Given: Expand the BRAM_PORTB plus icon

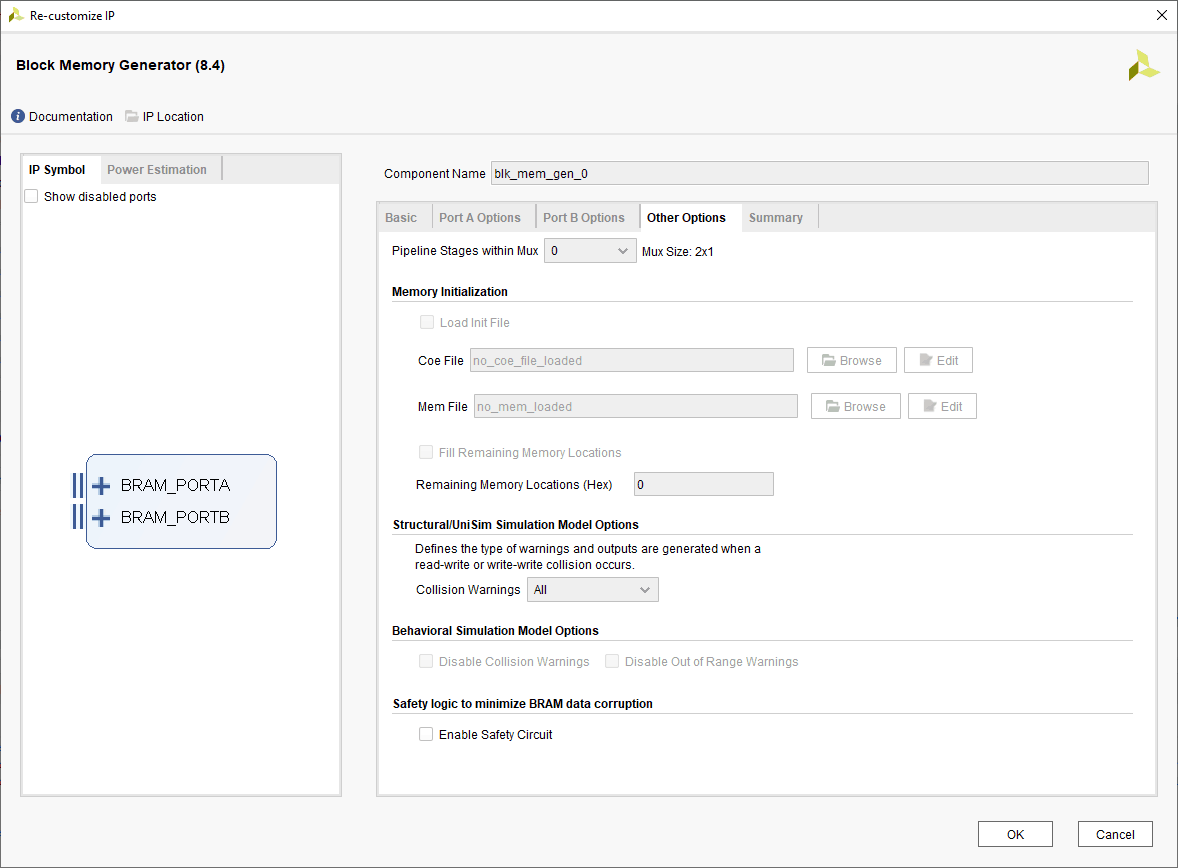Looking at the screenshot, I should click(101, 518).
